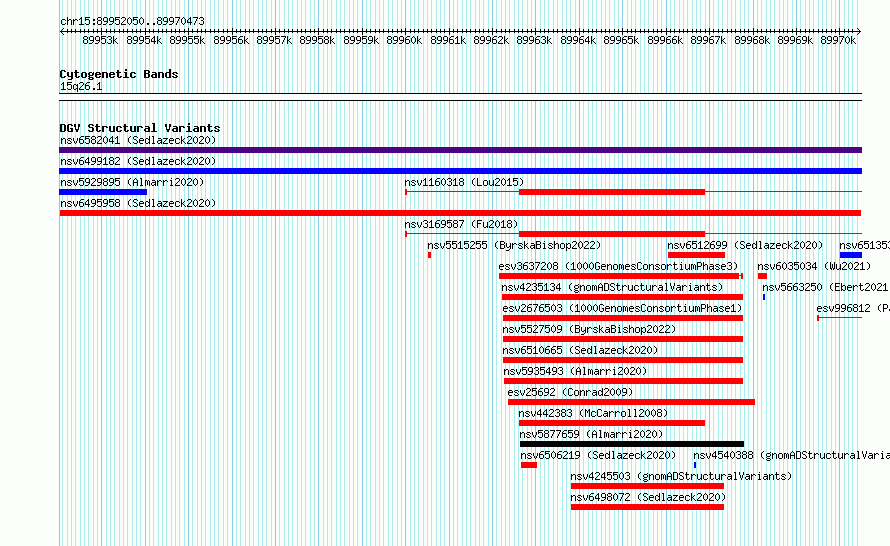This screenshot has height=546, width=890.
Task: Select the red nsv6498072 variant bar
Action: [x=647, y=507]
